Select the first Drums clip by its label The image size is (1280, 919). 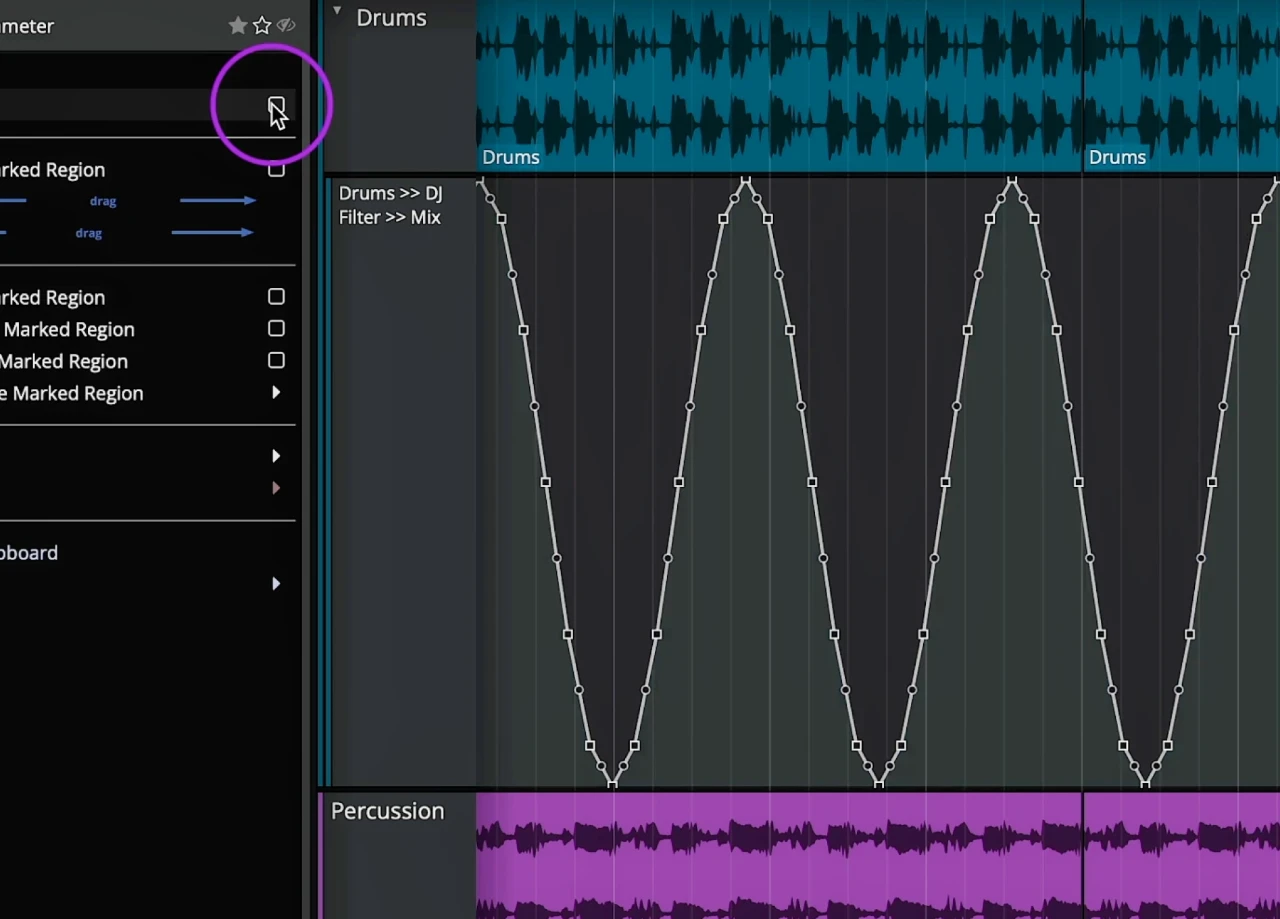tap(511, 157)
